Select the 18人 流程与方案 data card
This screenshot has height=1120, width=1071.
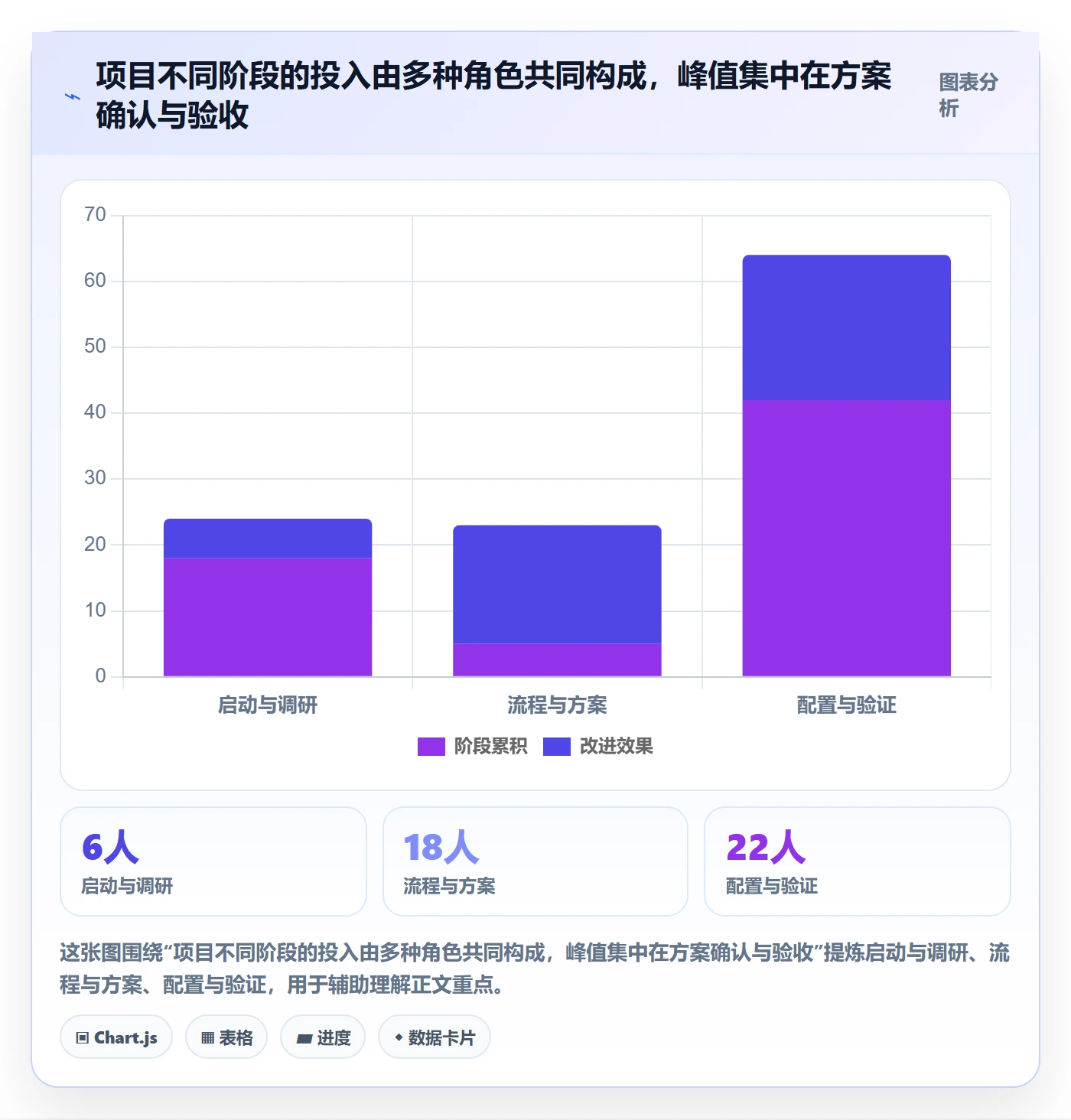(x=535, y=861)
